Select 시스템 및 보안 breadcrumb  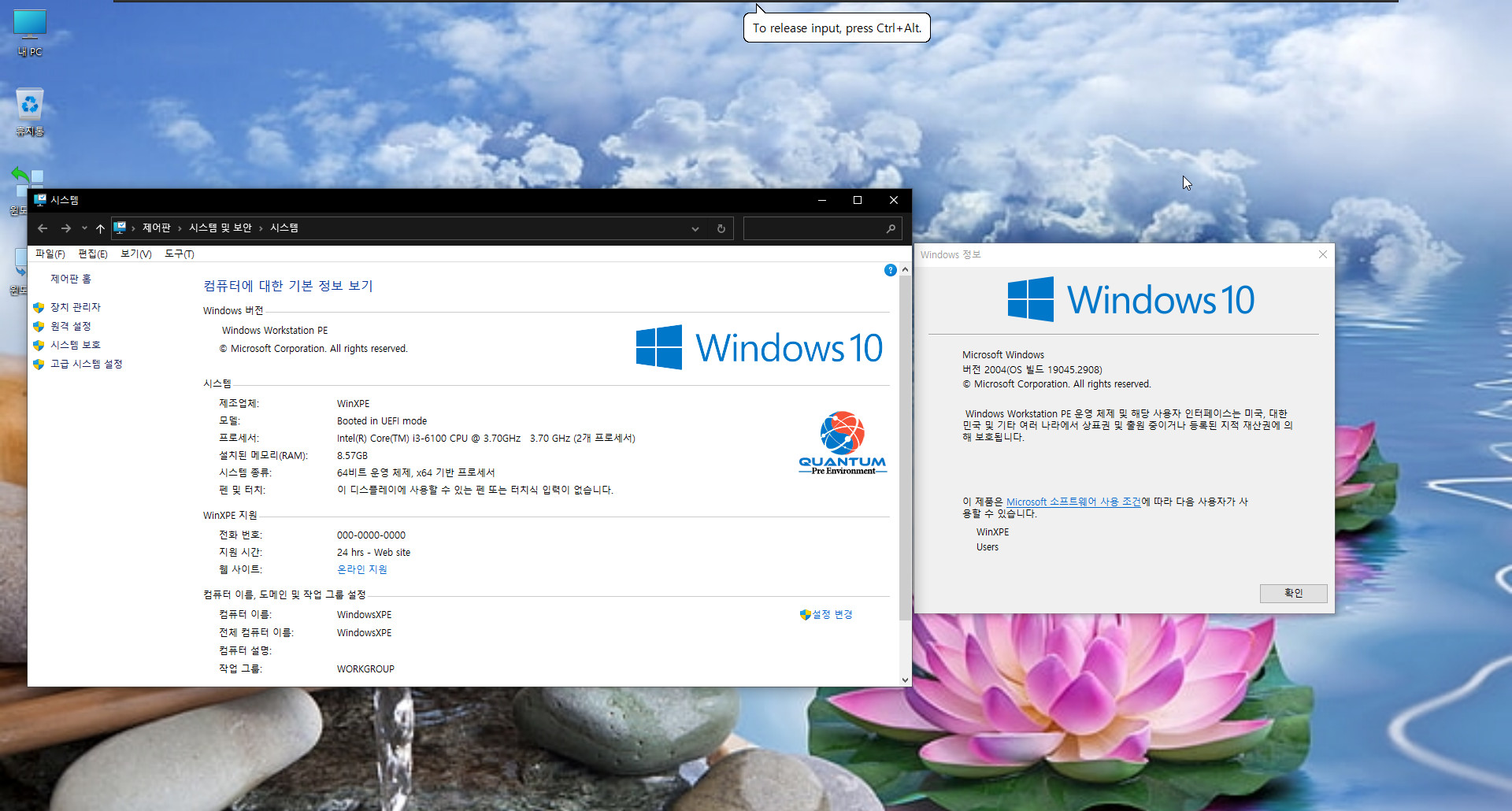pyautogui.click(x=220, y=228)
